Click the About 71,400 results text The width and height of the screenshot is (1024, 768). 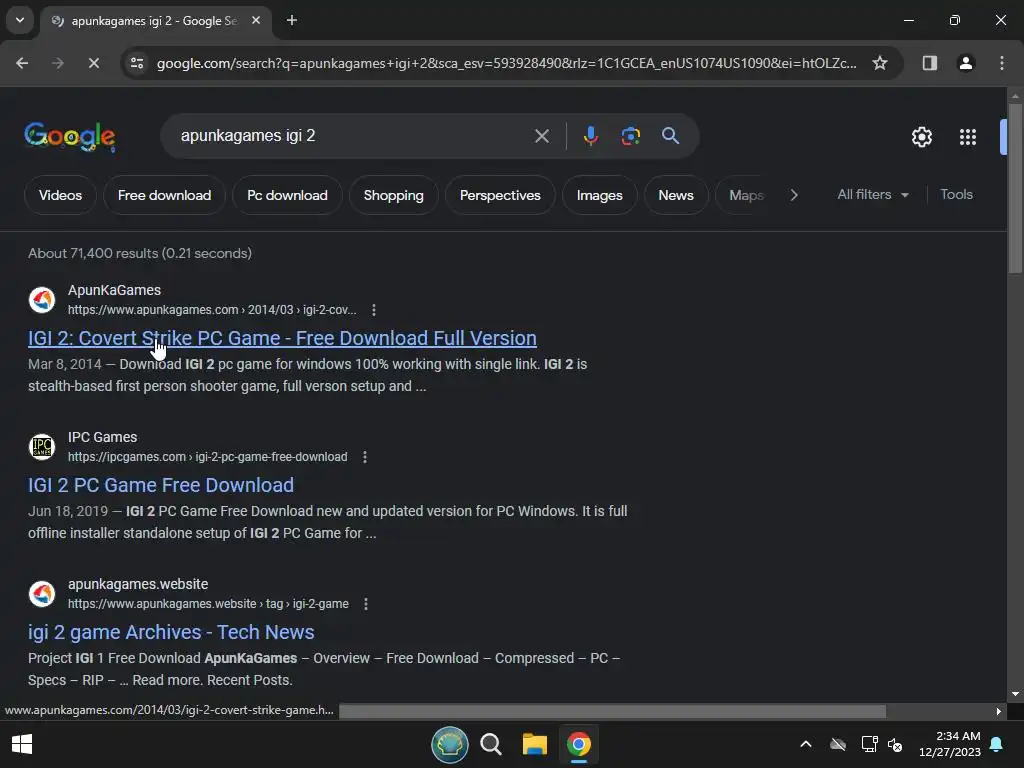[x=140, y=253]
